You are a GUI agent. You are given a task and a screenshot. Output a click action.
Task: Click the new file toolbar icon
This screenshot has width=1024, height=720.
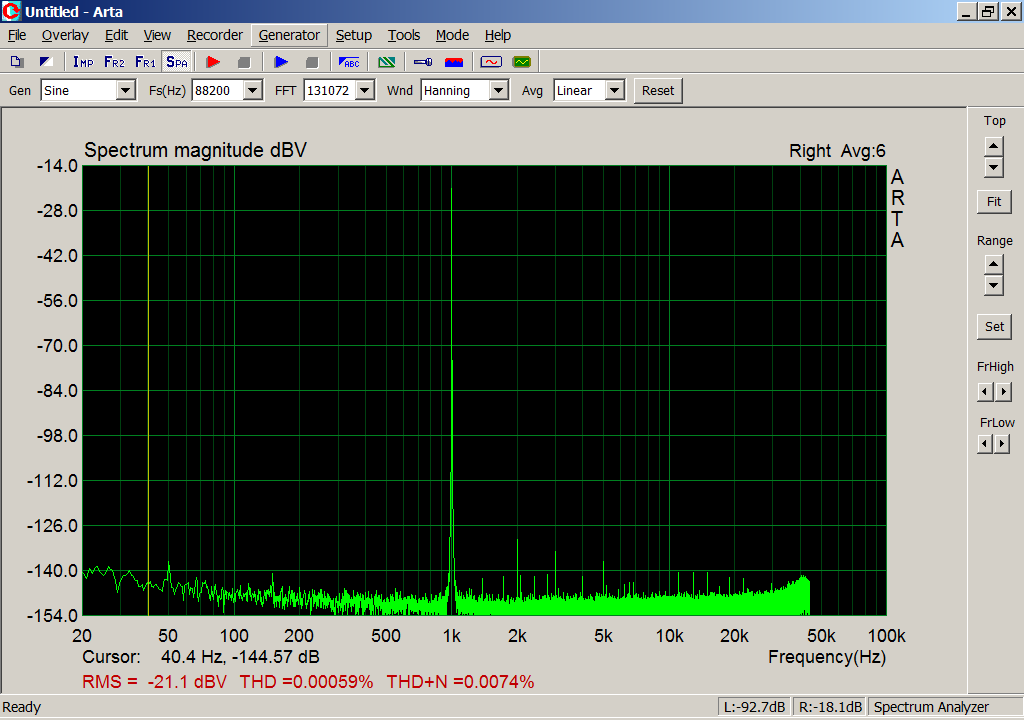[x=17, y=62]
